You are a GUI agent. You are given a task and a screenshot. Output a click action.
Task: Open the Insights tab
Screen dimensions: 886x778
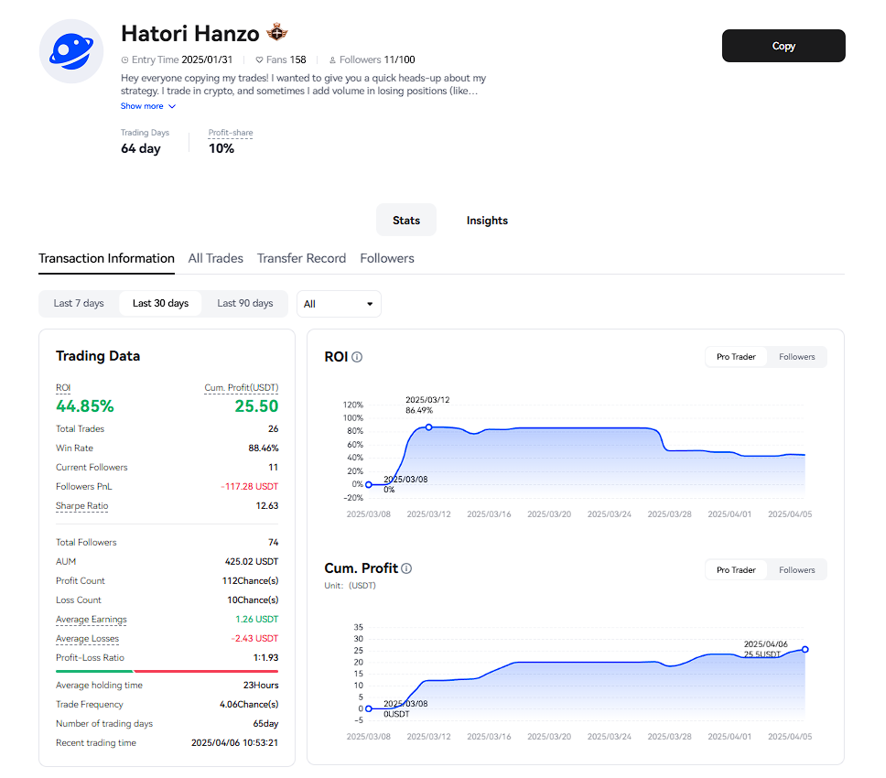coord(487,220)
